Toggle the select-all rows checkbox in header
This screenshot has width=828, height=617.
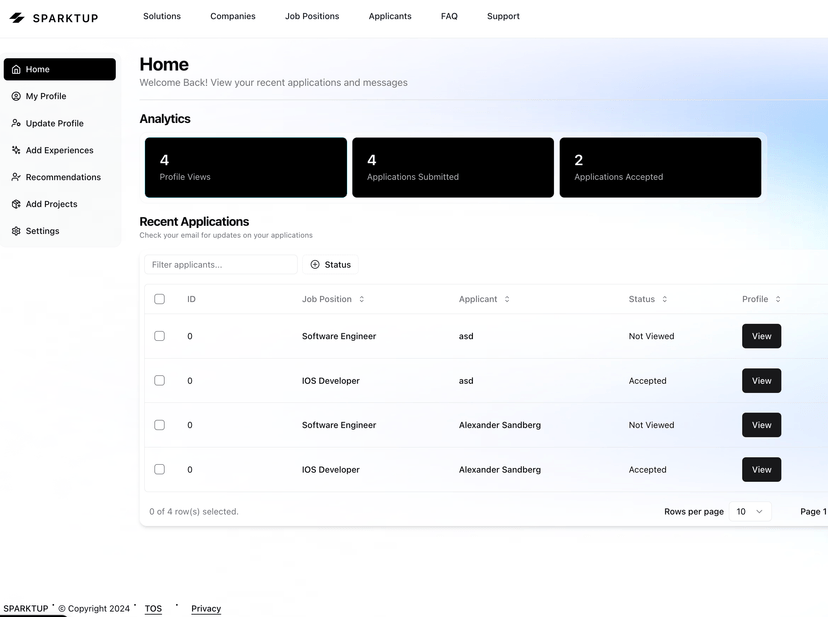point(159,299)
